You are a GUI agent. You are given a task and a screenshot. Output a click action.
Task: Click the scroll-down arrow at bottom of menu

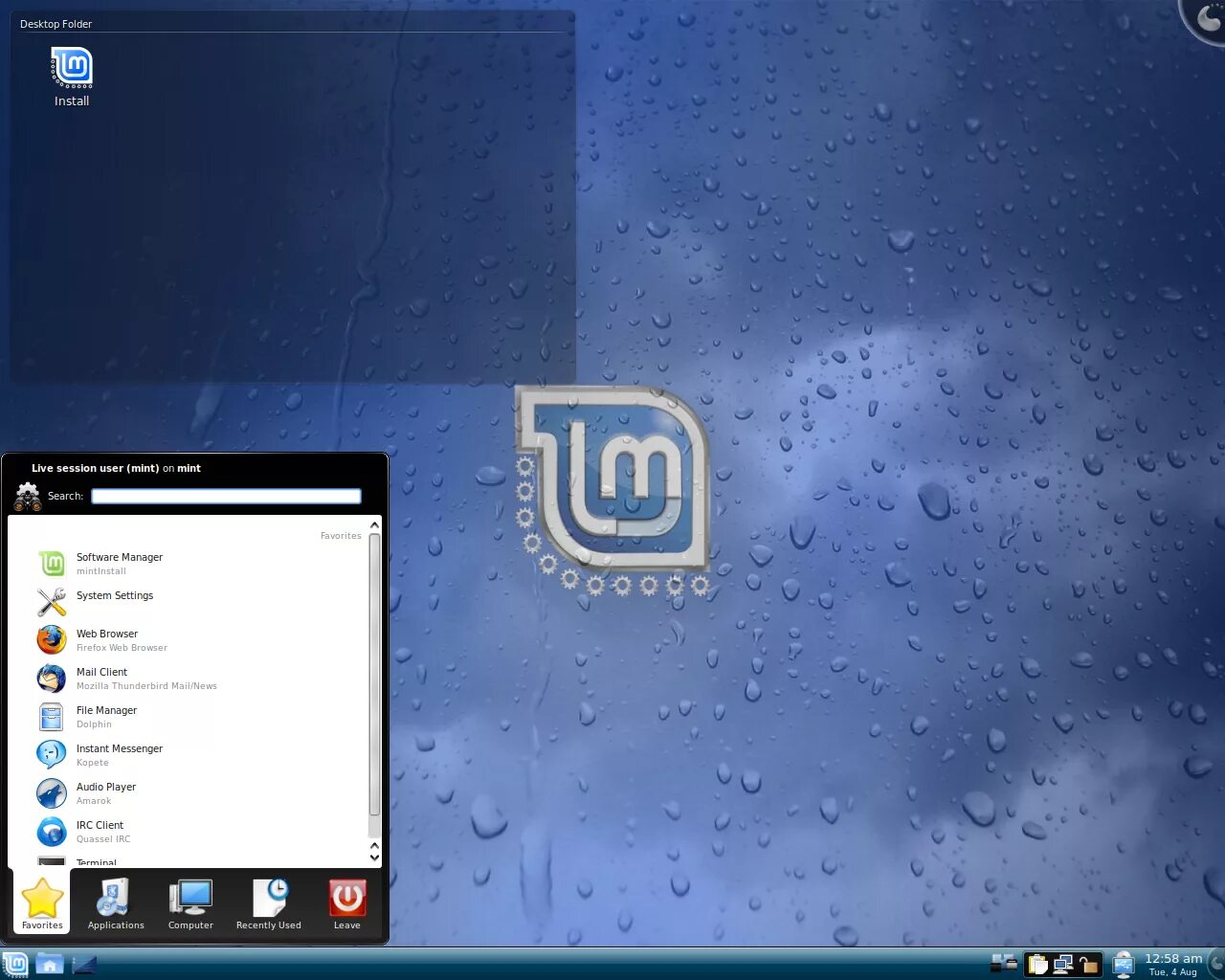pyautogui.click(x=374, y=857)
